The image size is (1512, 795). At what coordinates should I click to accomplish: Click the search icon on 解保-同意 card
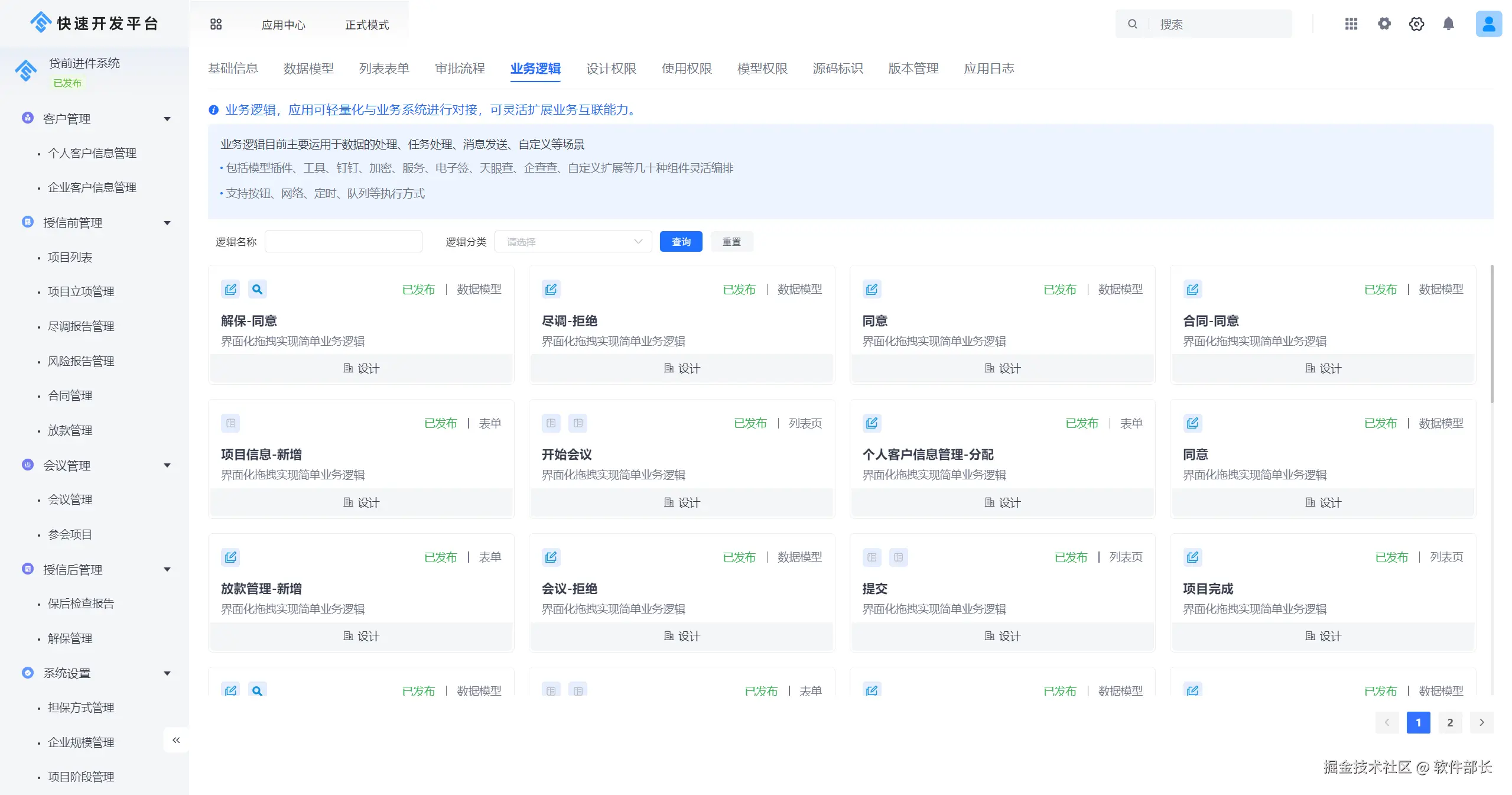[x=257, y=289]
